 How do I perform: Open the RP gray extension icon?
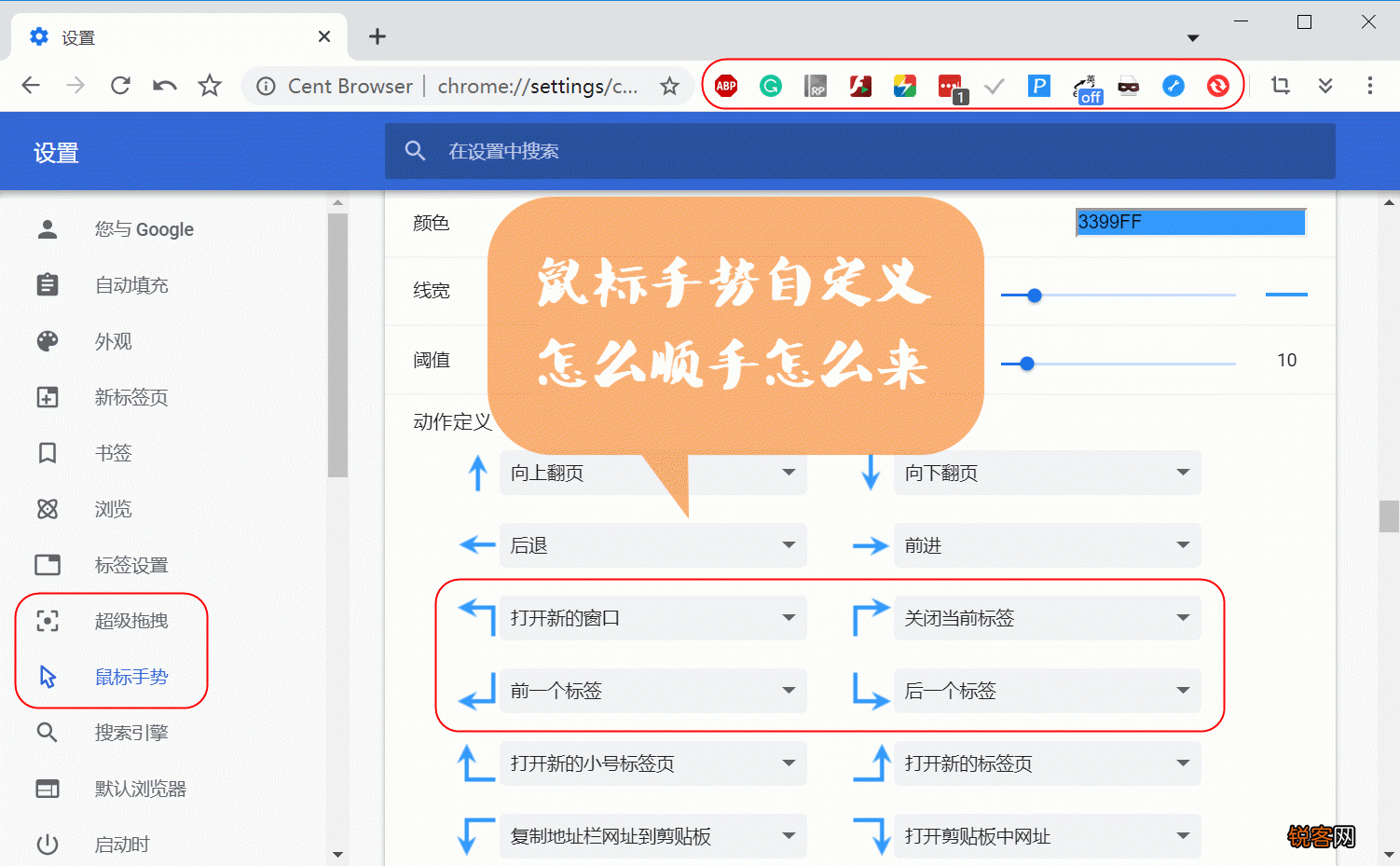816,86
